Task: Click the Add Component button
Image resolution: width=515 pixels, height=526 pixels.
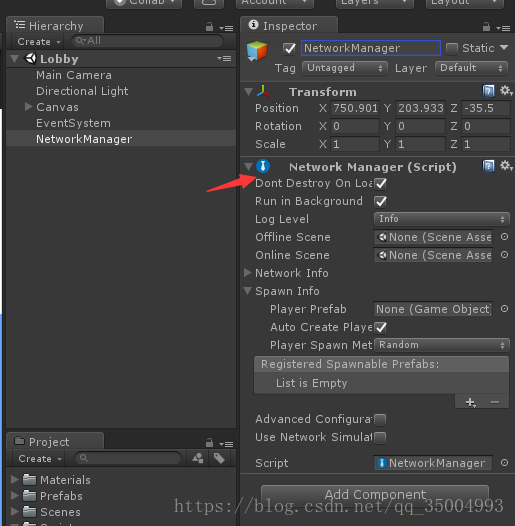Action: tap(375, 494)
